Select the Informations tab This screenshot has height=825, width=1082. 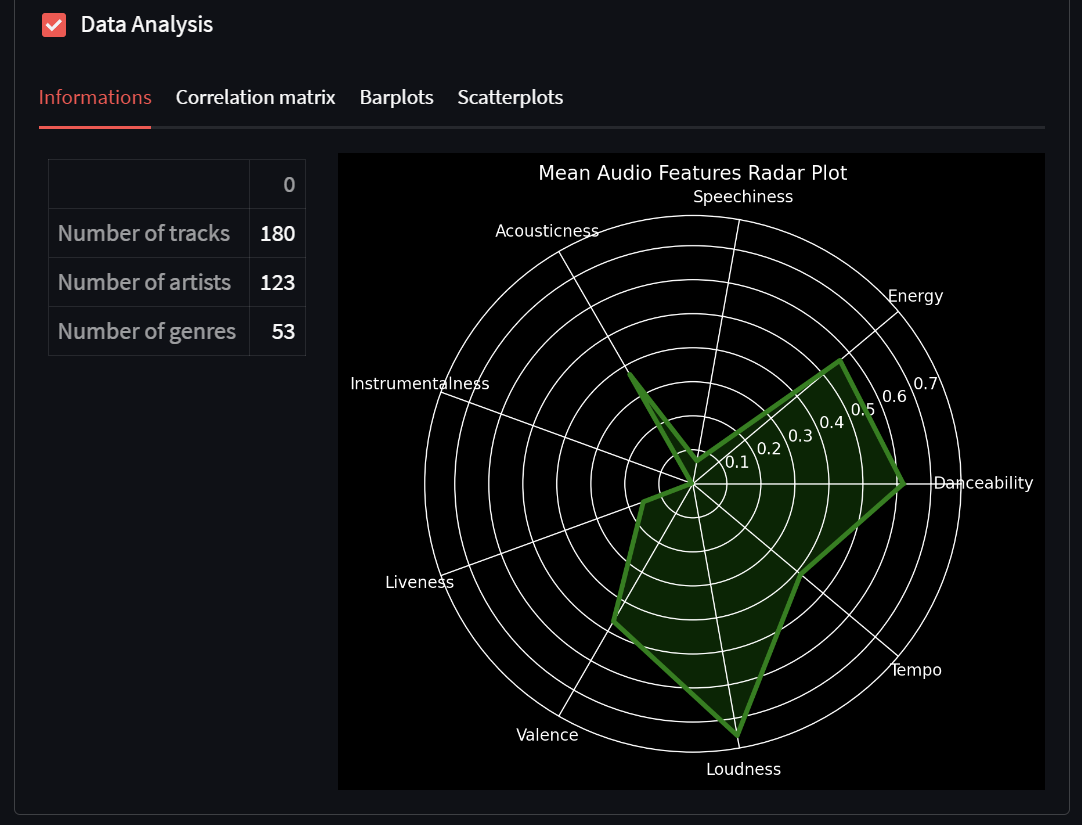click(x=95, y=97)
